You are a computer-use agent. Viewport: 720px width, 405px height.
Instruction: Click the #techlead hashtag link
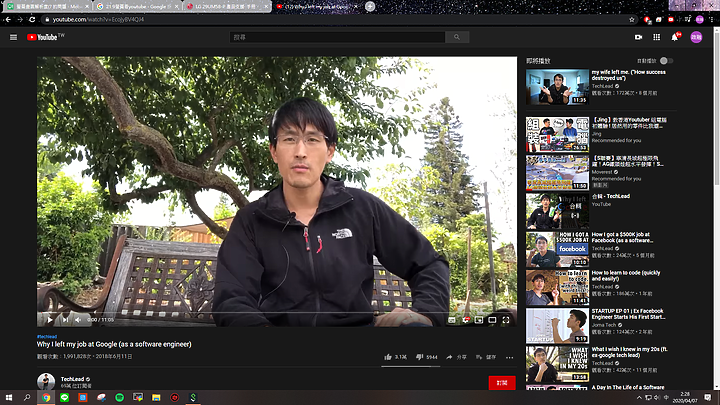(x=47, y=337)
